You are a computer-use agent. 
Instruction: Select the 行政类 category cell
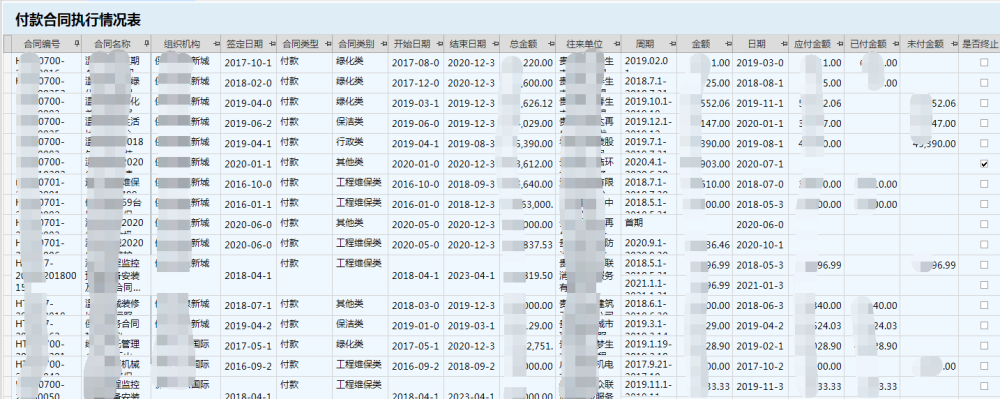click(x=360, y=143)
